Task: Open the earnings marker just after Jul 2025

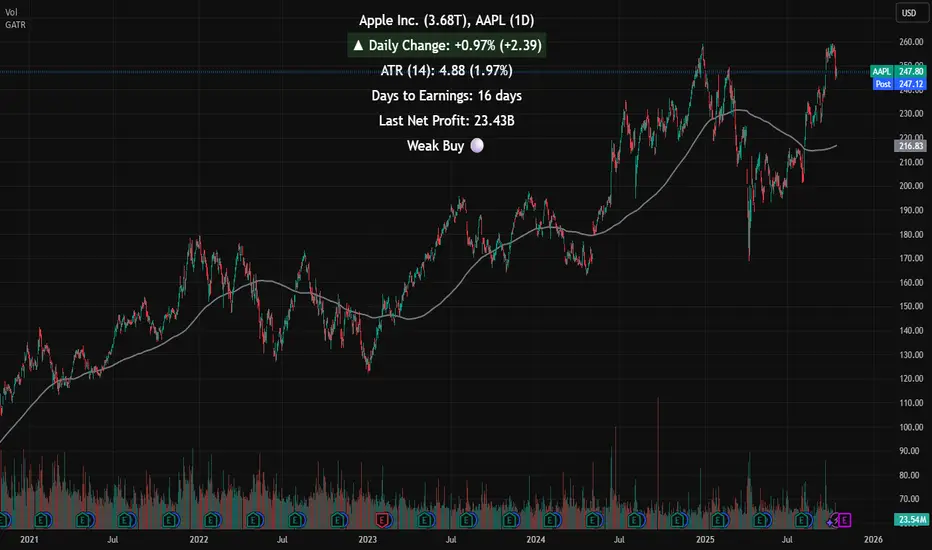Action: coord(803,521)
